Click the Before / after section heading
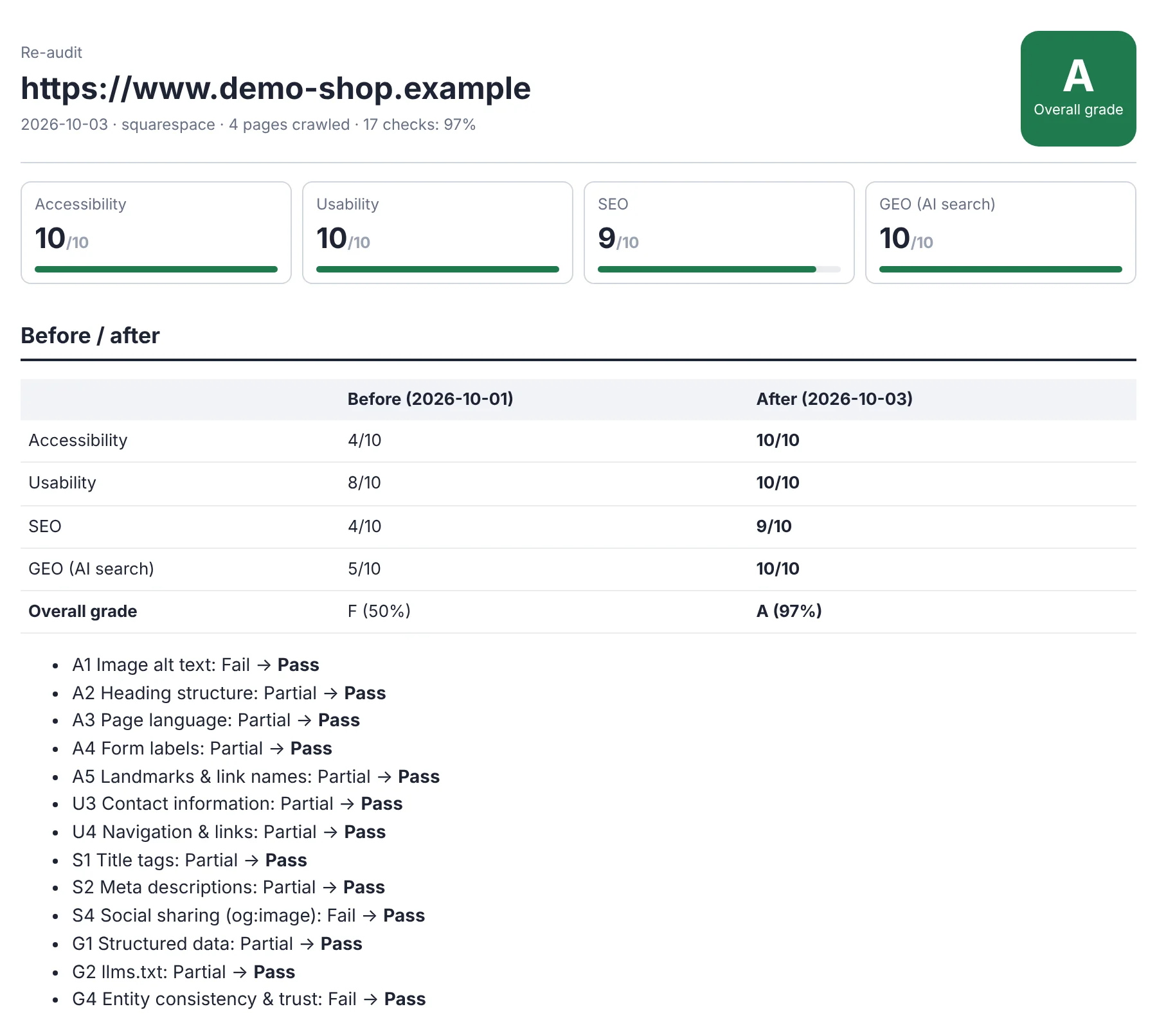1157x1036 pixels. [x=90, y=335]
